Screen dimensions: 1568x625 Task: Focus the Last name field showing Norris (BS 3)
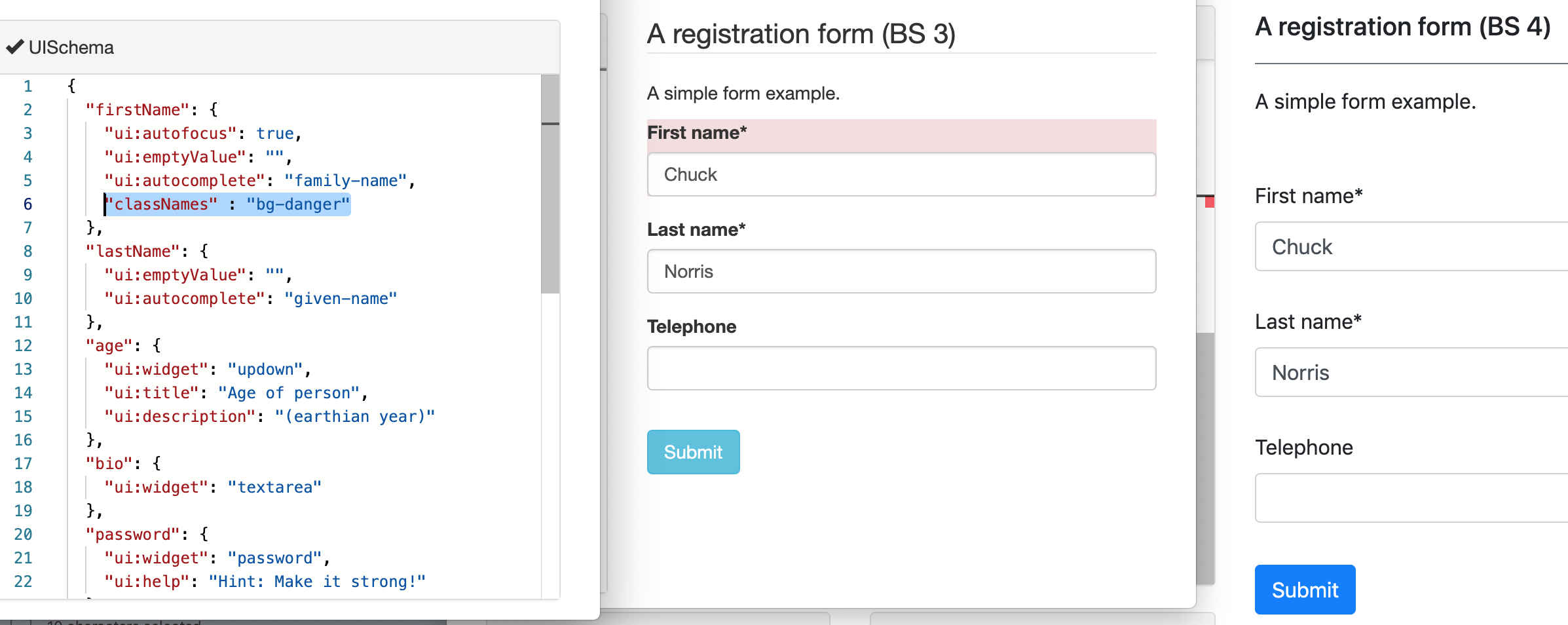[x=901, y=271]
